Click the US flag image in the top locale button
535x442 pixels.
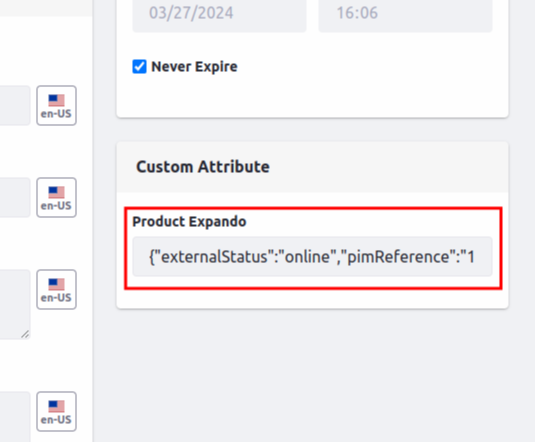click(x=56, y=100)
